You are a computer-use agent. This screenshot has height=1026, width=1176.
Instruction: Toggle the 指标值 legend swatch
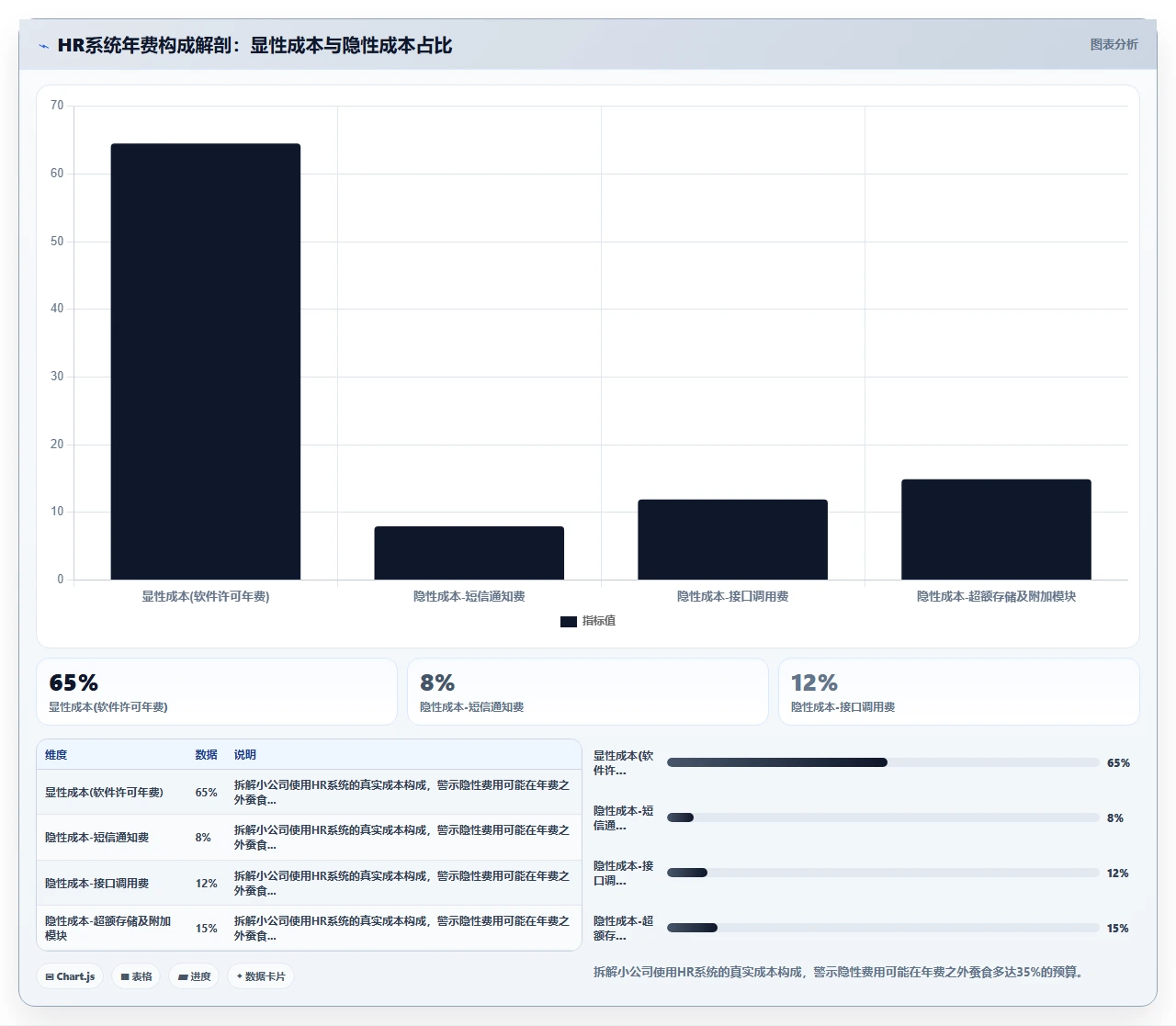tap(568, 622)
